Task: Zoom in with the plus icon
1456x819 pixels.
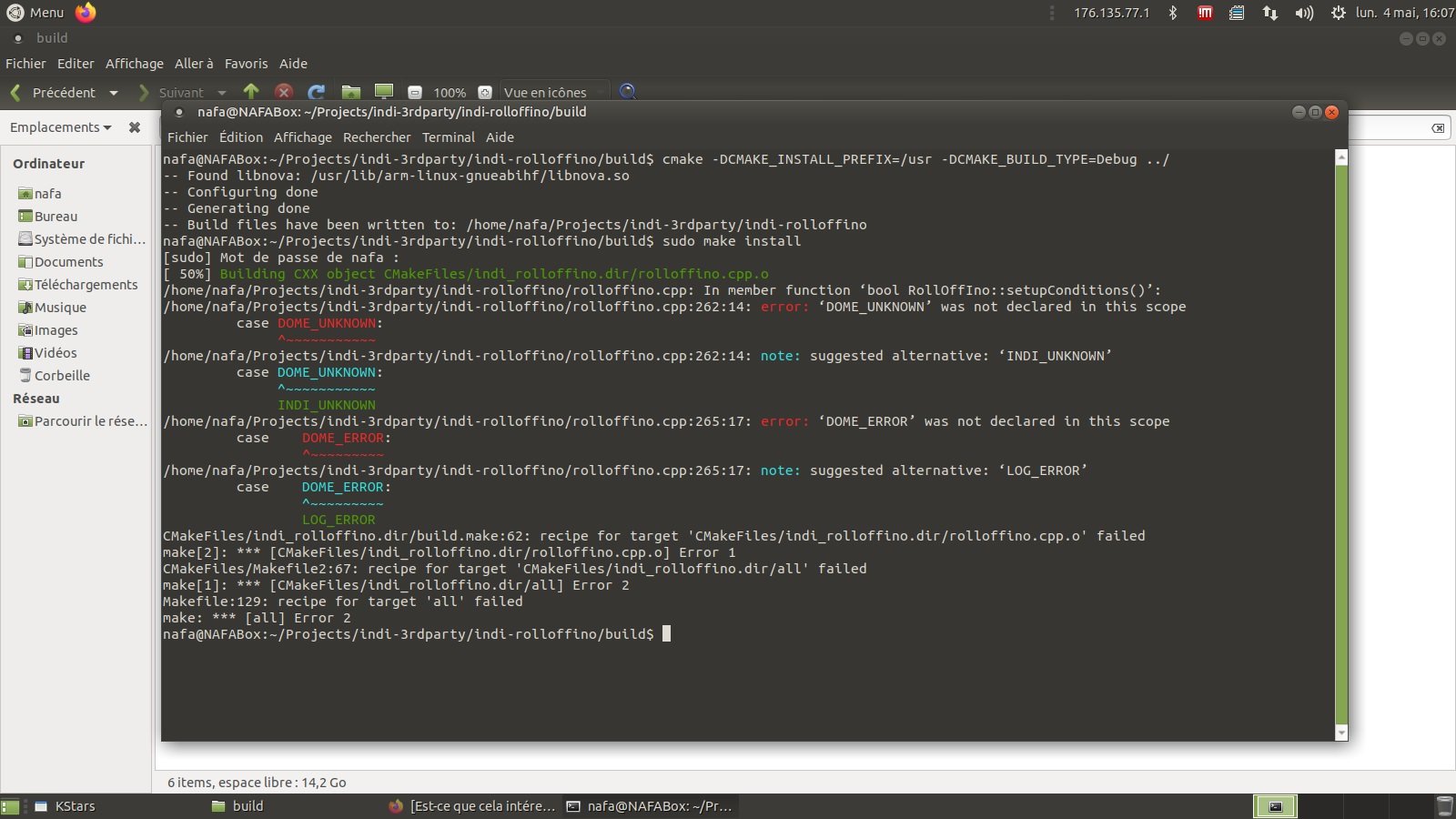Action: [485, 92]
